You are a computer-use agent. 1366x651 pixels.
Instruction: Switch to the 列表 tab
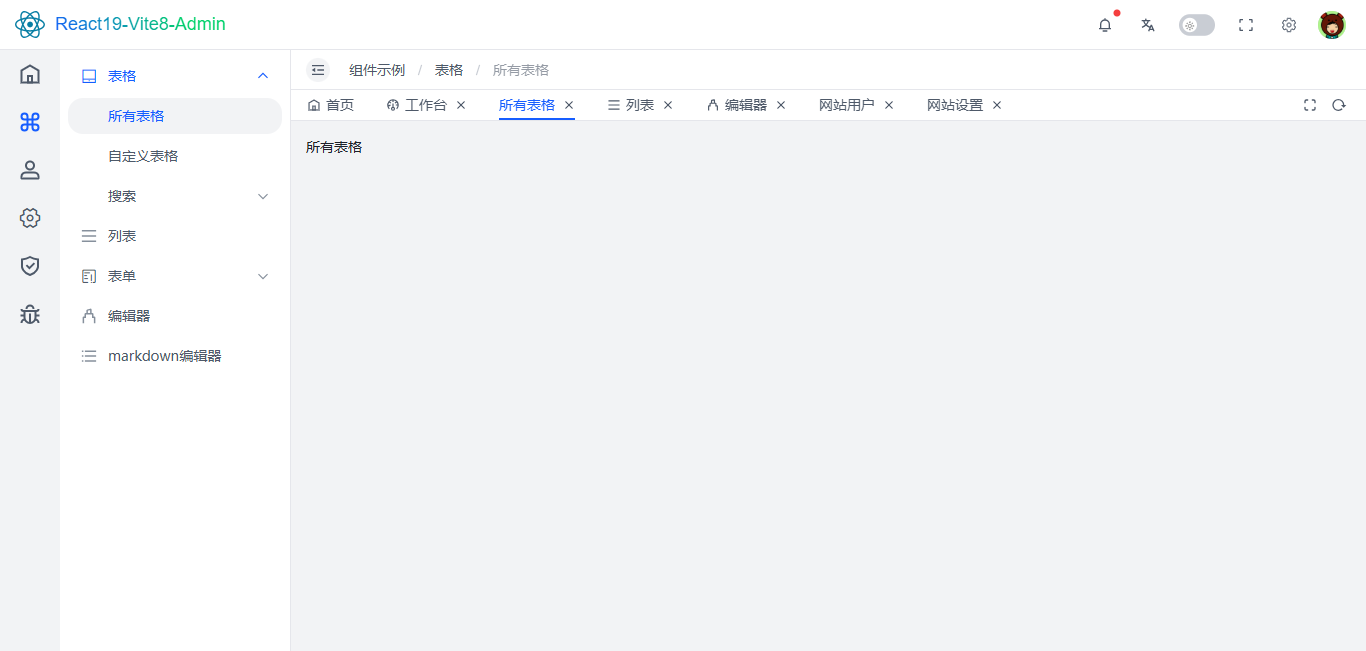point(631,105)
